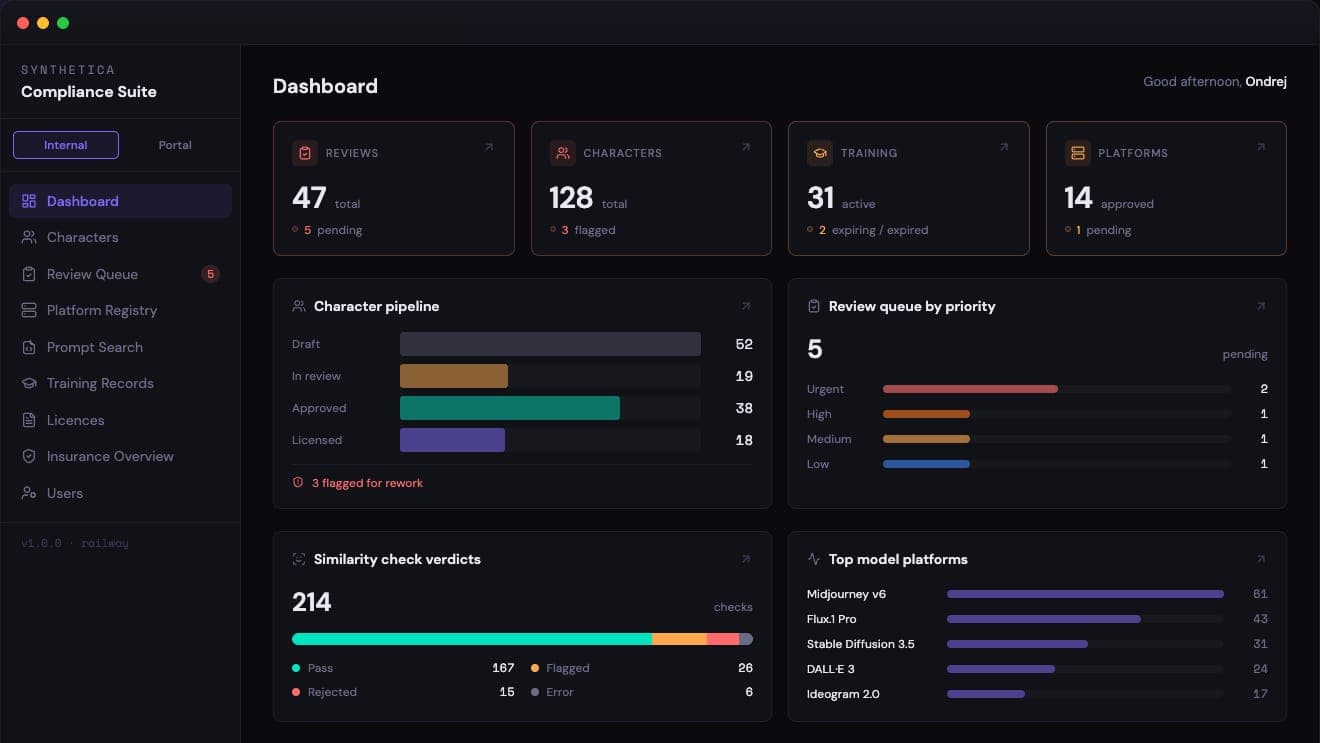Click the Platforms server icon in card
The width and height of the screenshot is (1320, 743).
coord(1078,153)
